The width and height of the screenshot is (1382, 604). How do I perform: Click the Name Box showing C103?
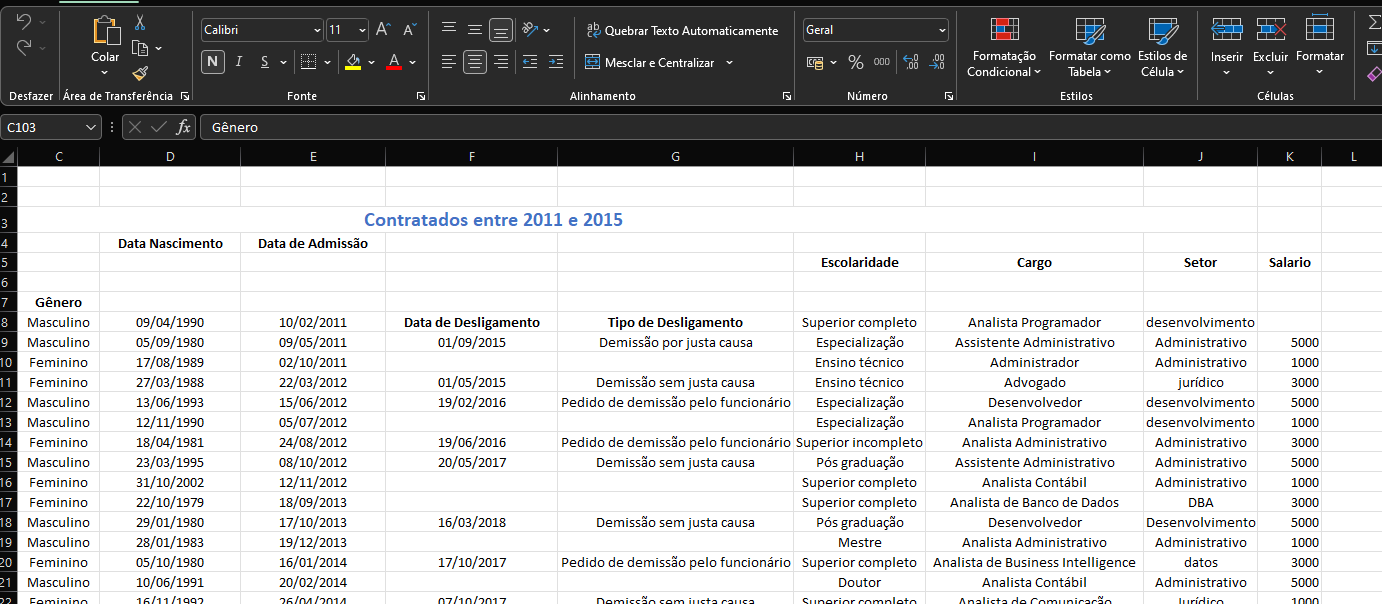[50, 127]
